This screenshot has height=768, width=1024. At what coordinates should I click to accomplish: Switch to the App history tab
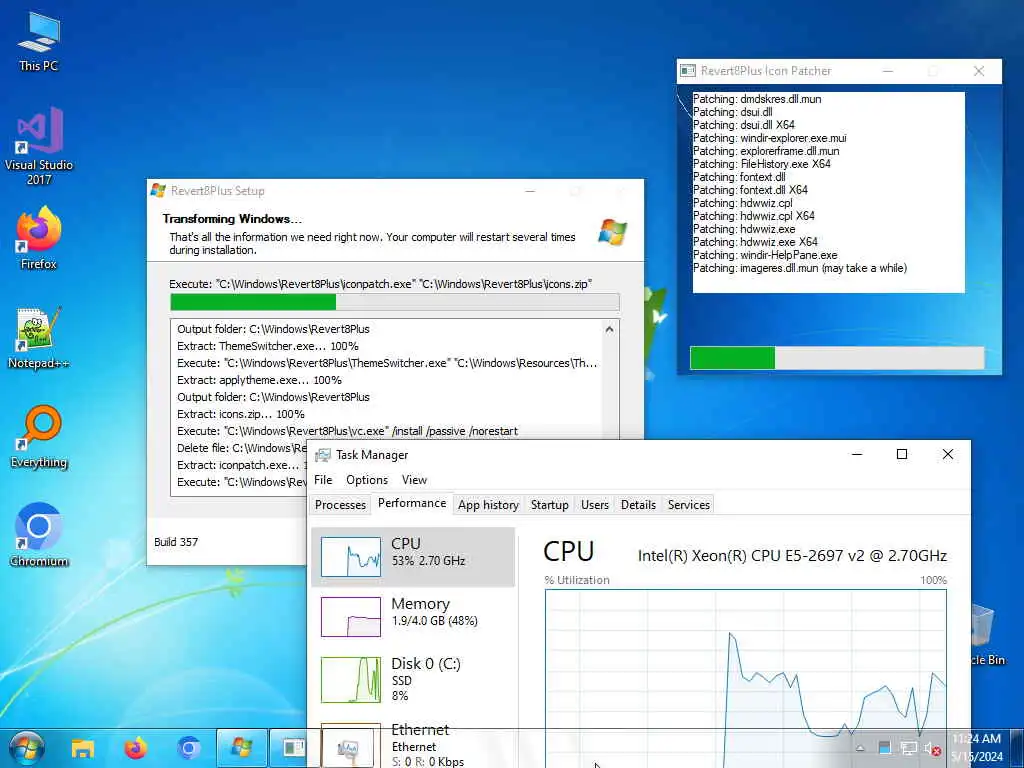pos(488,505)
